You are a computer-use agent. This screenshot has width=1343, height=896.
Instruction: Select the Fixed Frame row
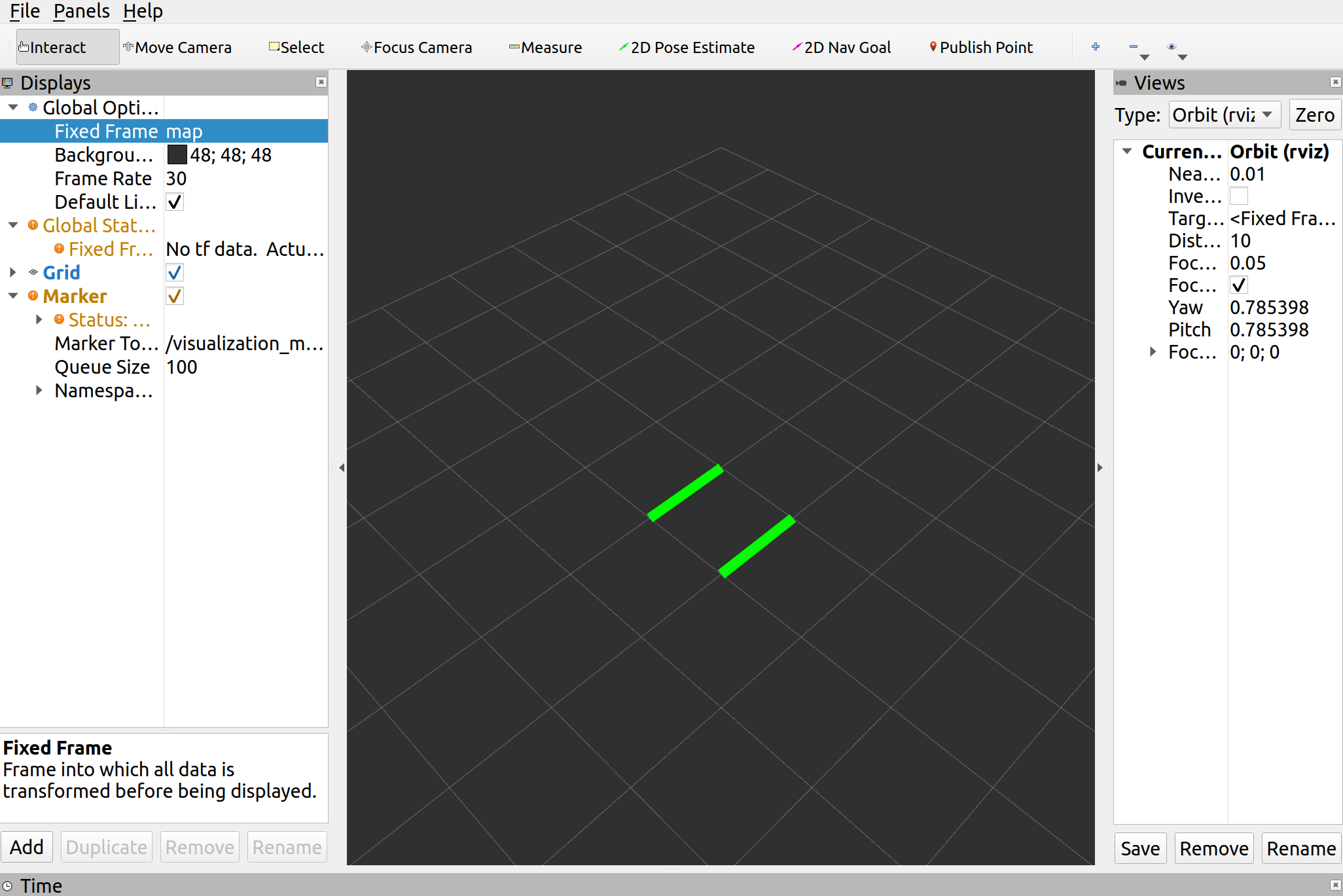coord(164,131)
